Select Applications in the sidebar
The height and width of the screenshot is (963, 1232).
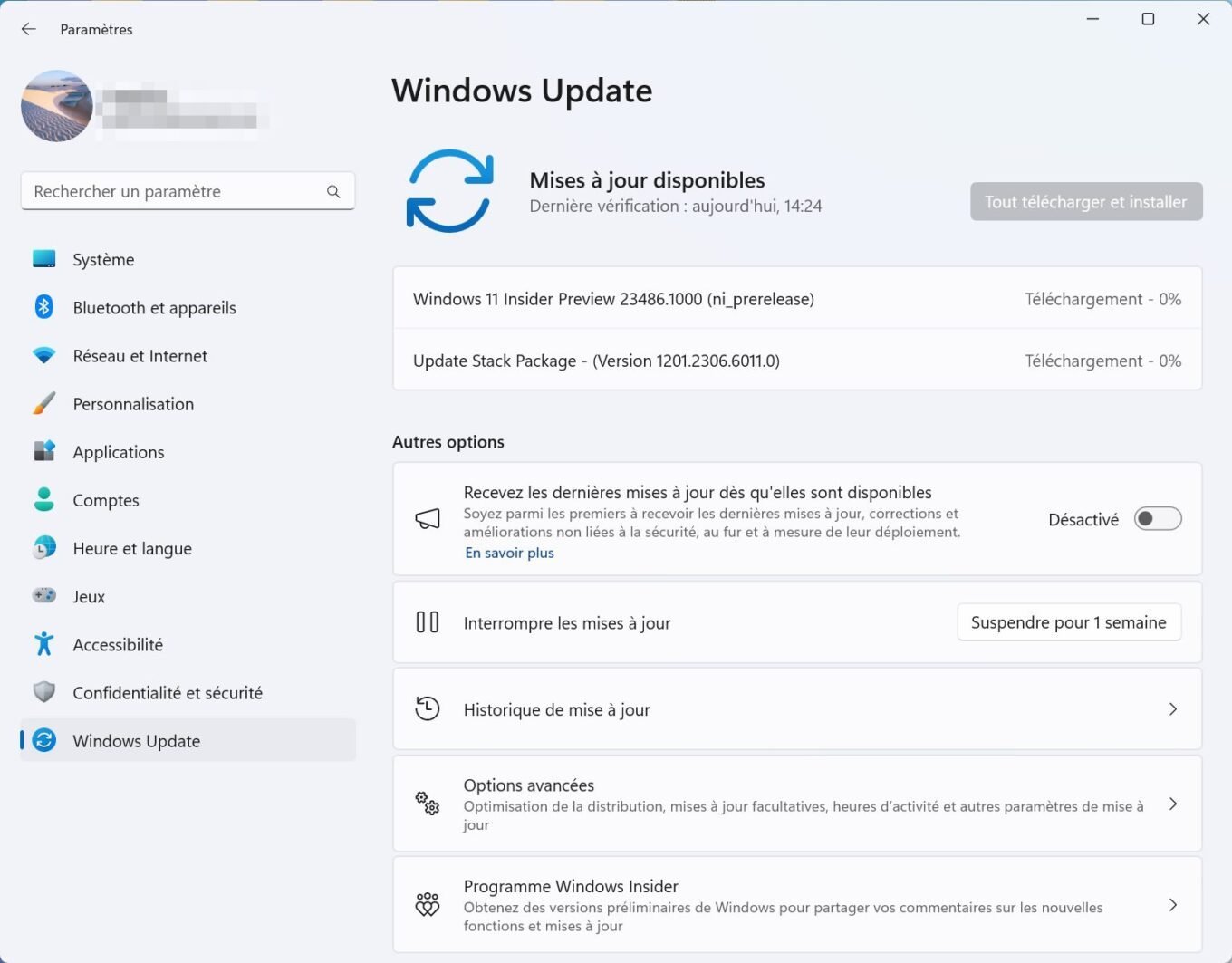(188, 451)
